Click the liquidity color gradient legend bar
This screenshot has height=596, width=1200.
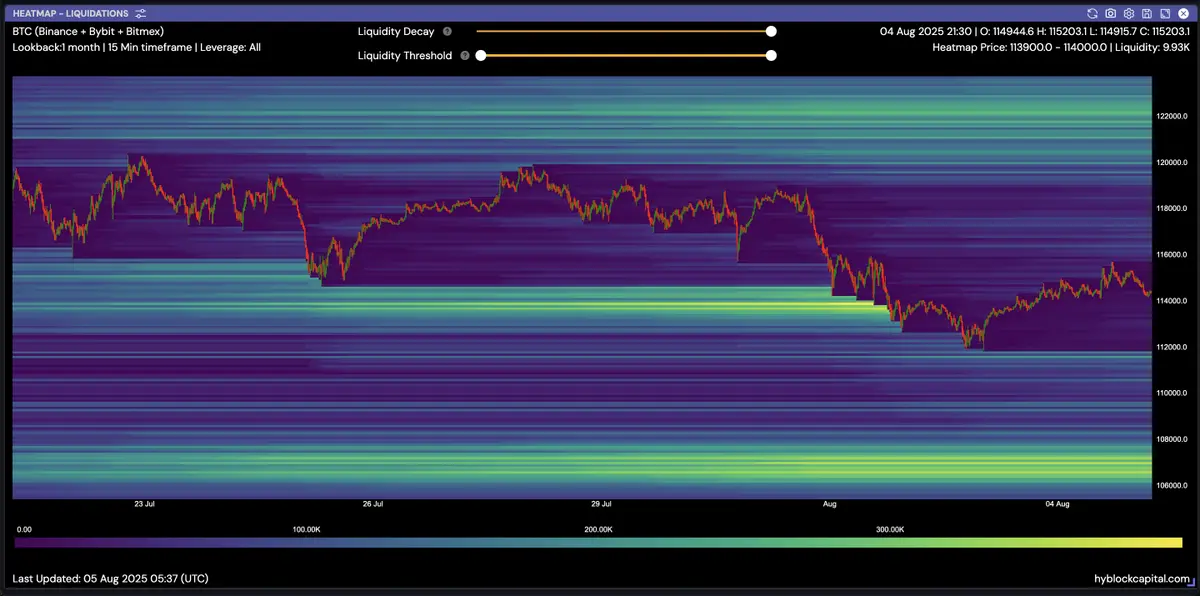(x=599, y=542)
